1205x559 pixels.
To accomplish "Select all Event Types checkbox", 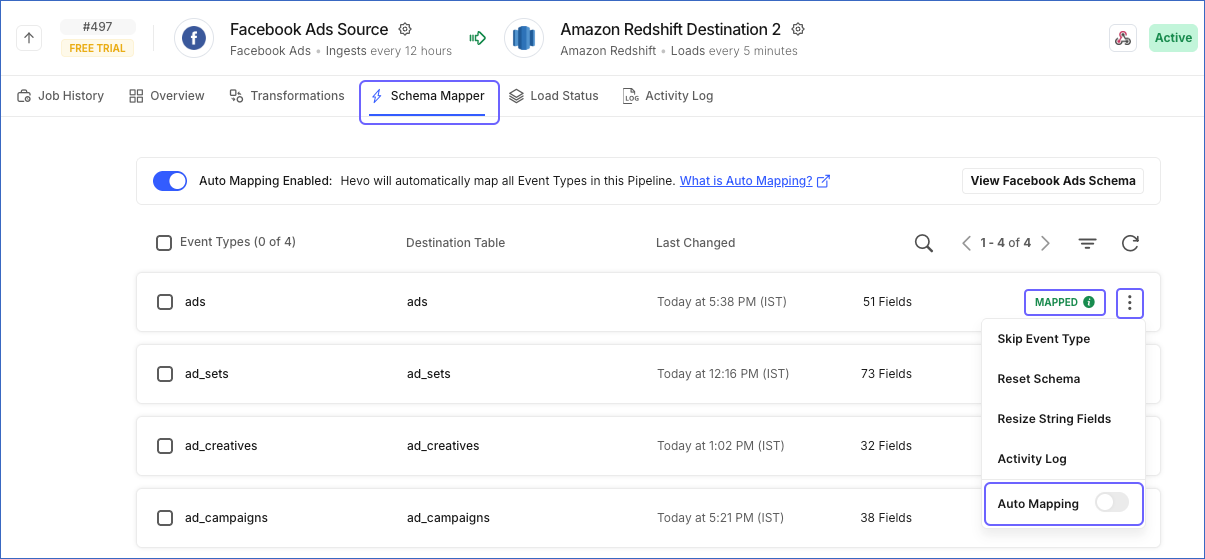I will click(164, 242).
